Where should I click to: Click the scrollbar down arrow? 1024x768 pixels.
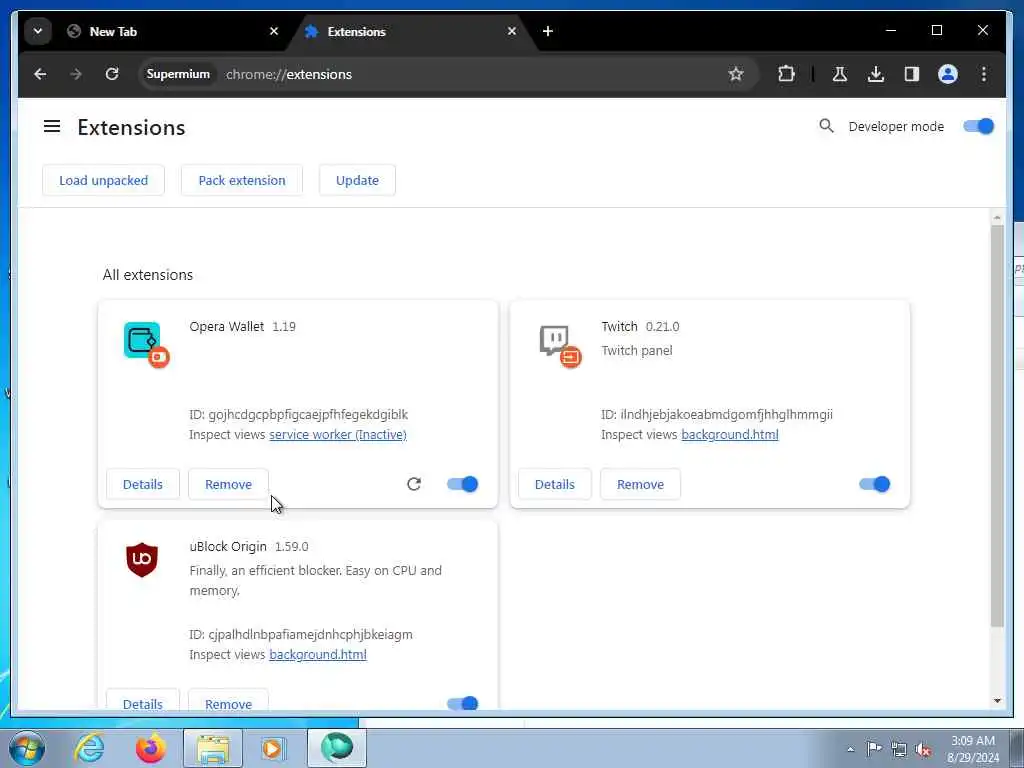click(x=997, y=701)
